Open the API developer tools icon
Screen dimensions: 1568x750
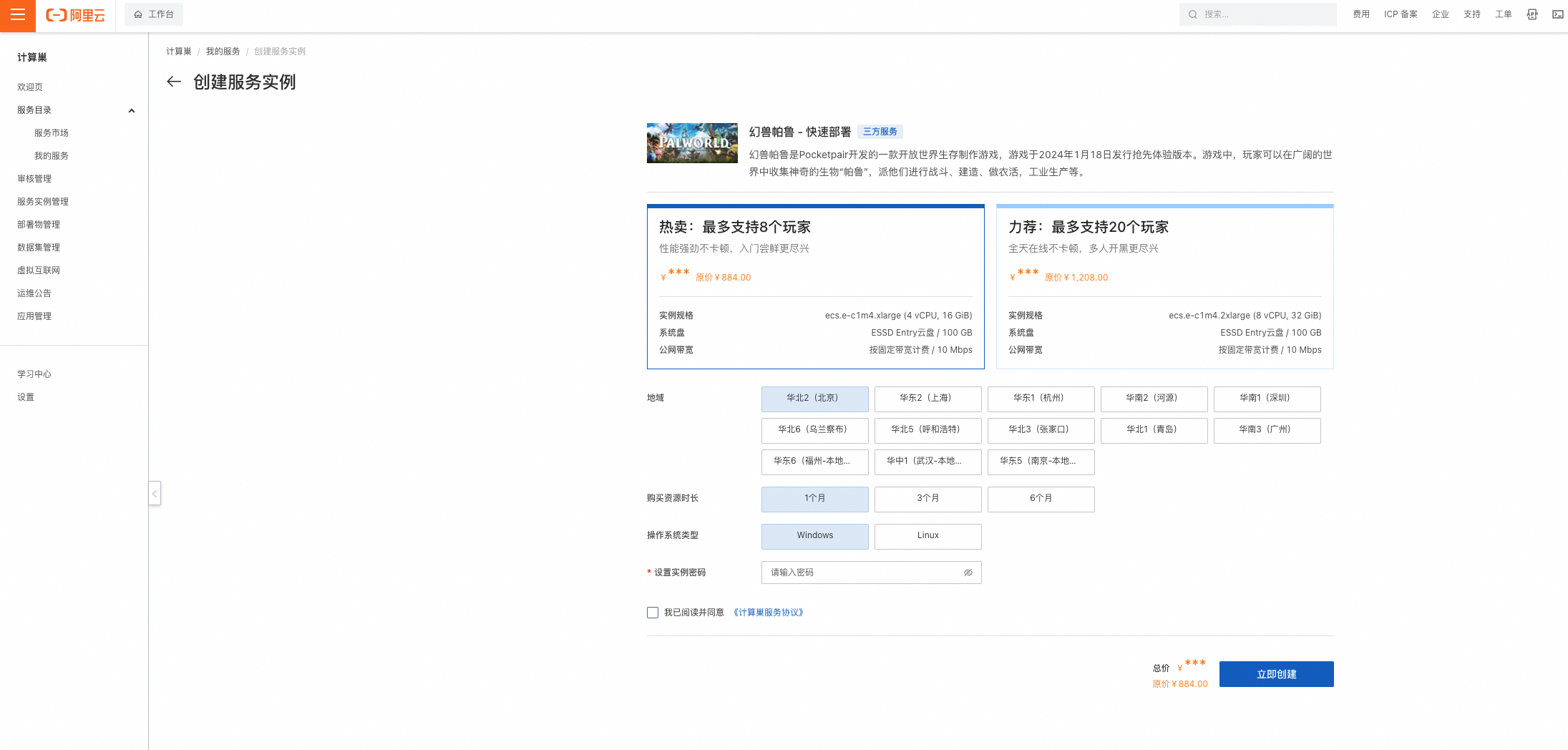pos(1532,14)
